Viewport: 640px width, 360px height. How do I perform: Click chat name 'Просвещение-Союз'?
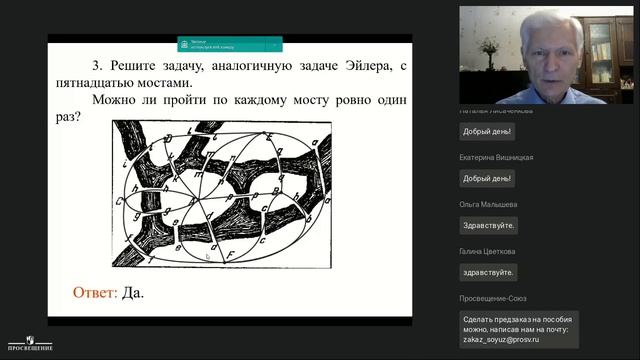pos(493,299)
